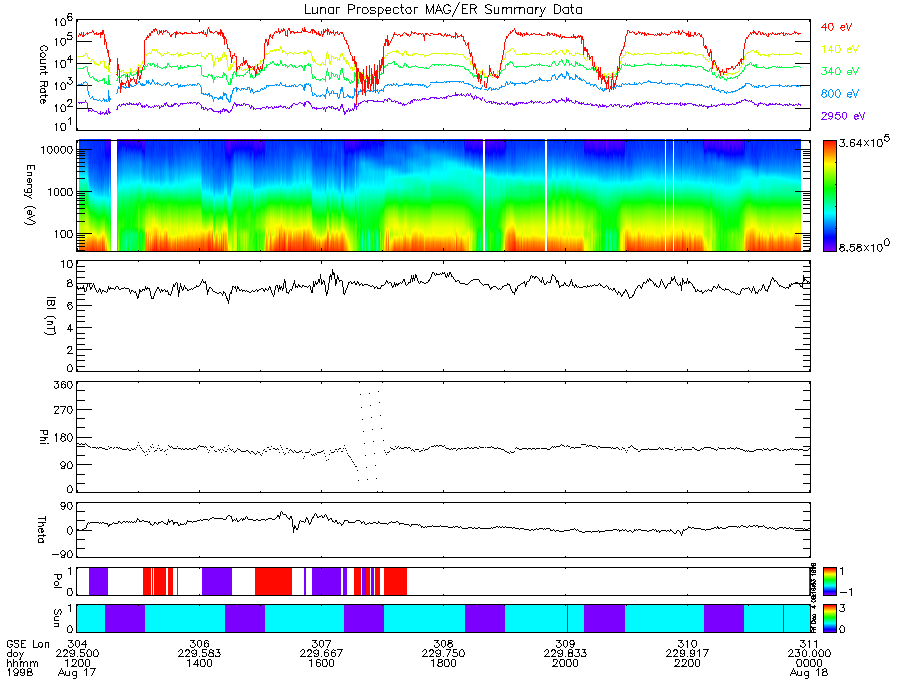
Task: Click the "311" GSE longitude tick label
Action: pyautogui.click(x=809, y=644)
